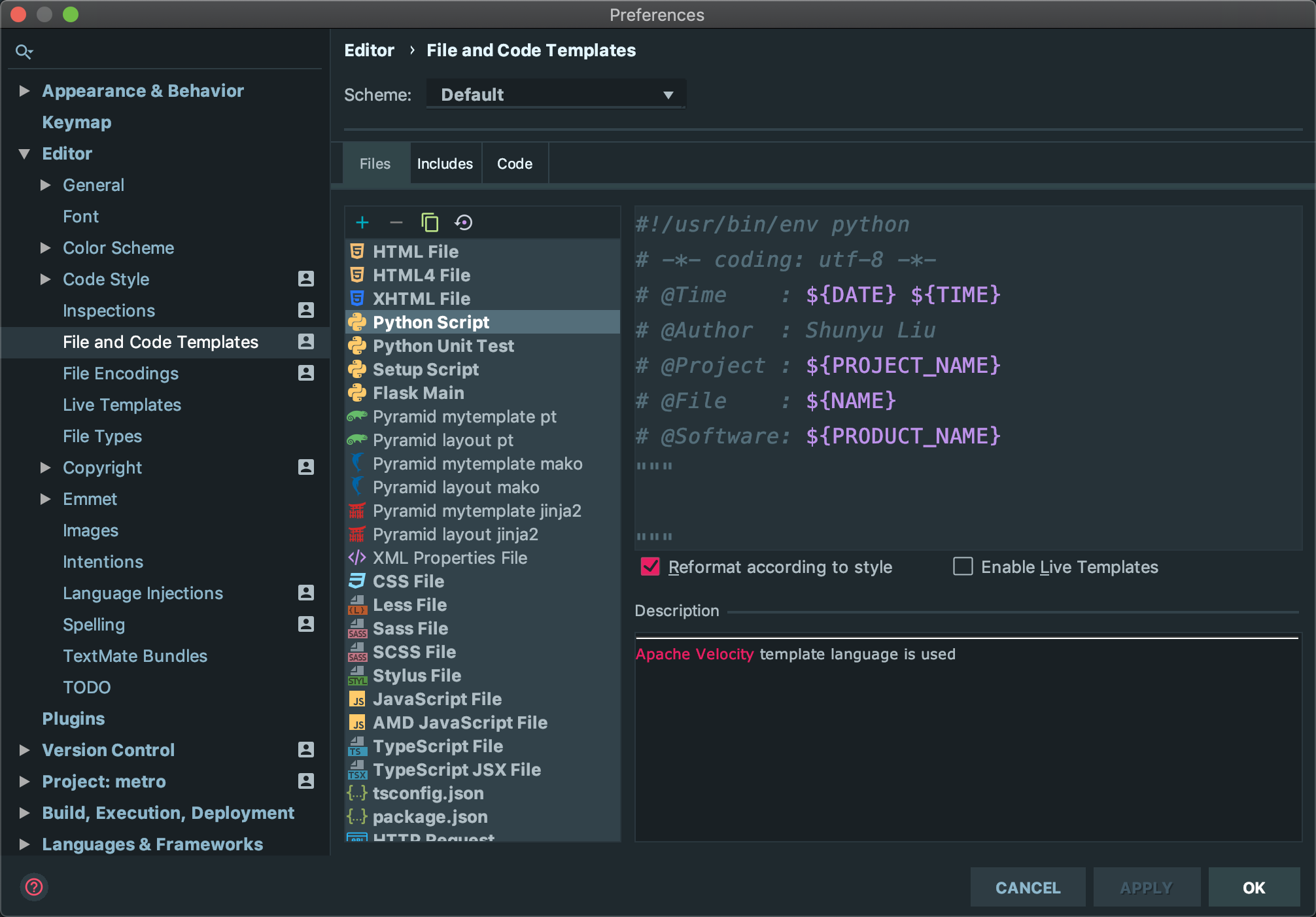Select the Flask Main python icon

357,392
